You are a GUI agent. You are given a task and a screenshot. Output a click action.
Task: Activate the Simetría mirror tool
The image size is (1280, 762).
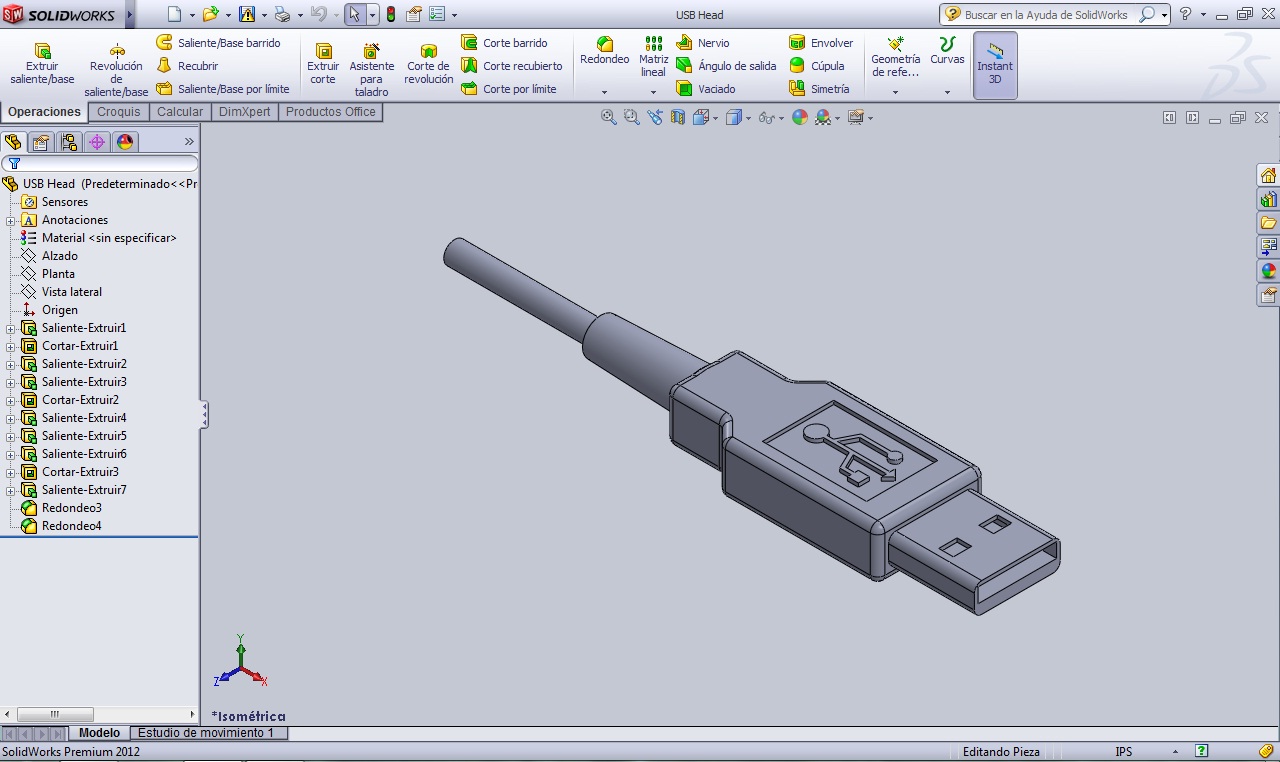(x=819, y=89)
